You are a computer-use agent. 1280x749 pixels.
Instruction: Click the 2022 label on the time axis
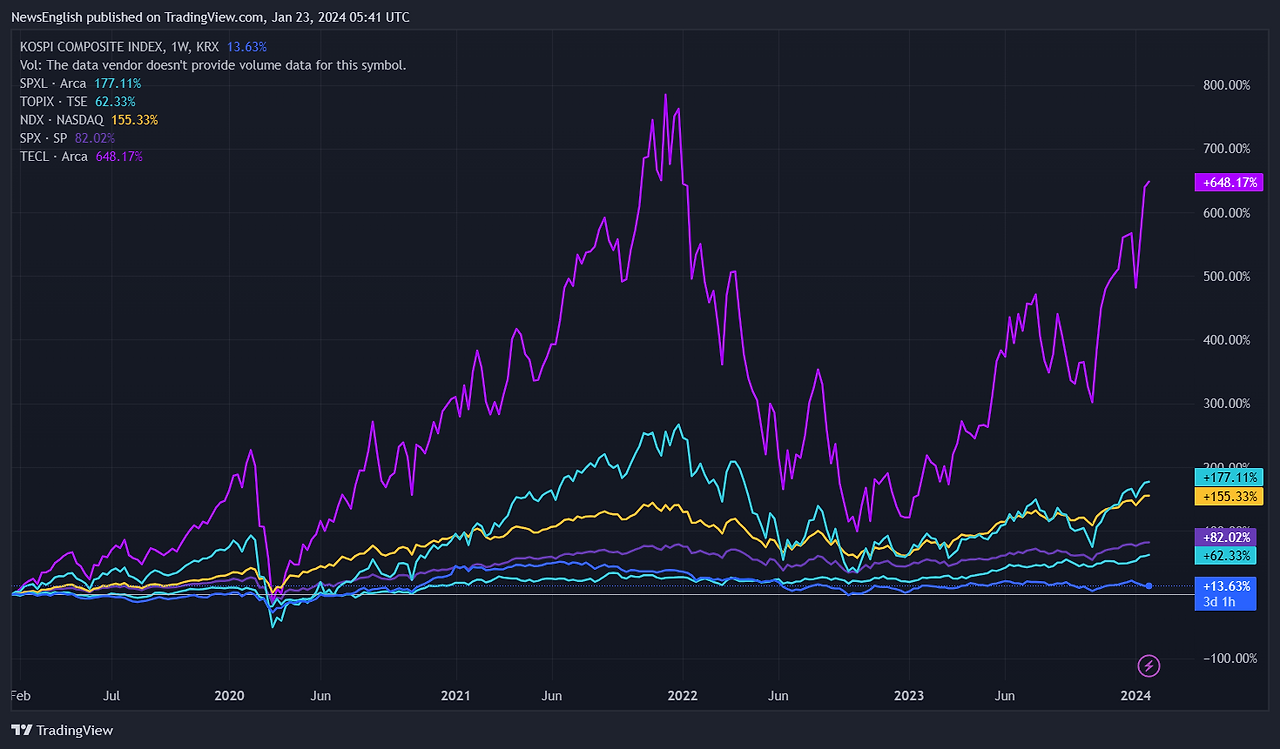tap(683, 695)
